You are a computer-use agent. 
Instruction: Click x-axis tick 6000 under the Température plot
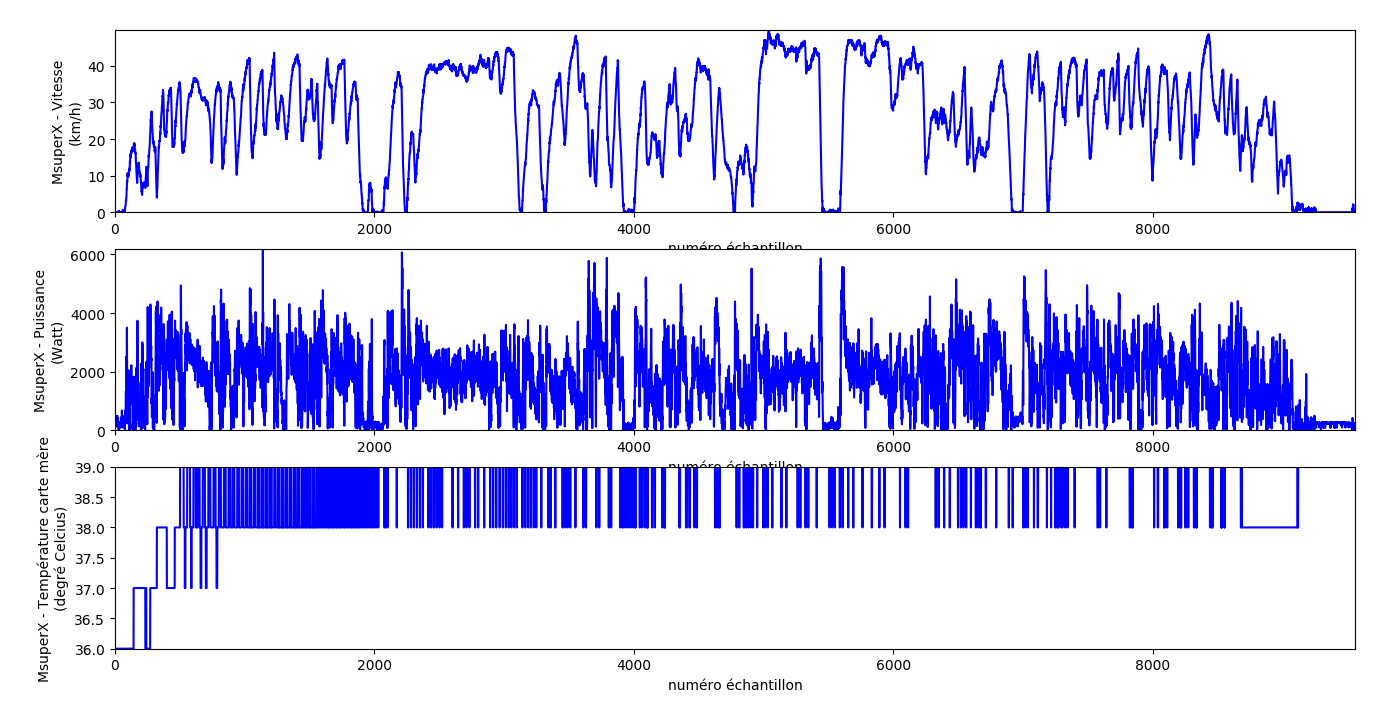point(893,665)
